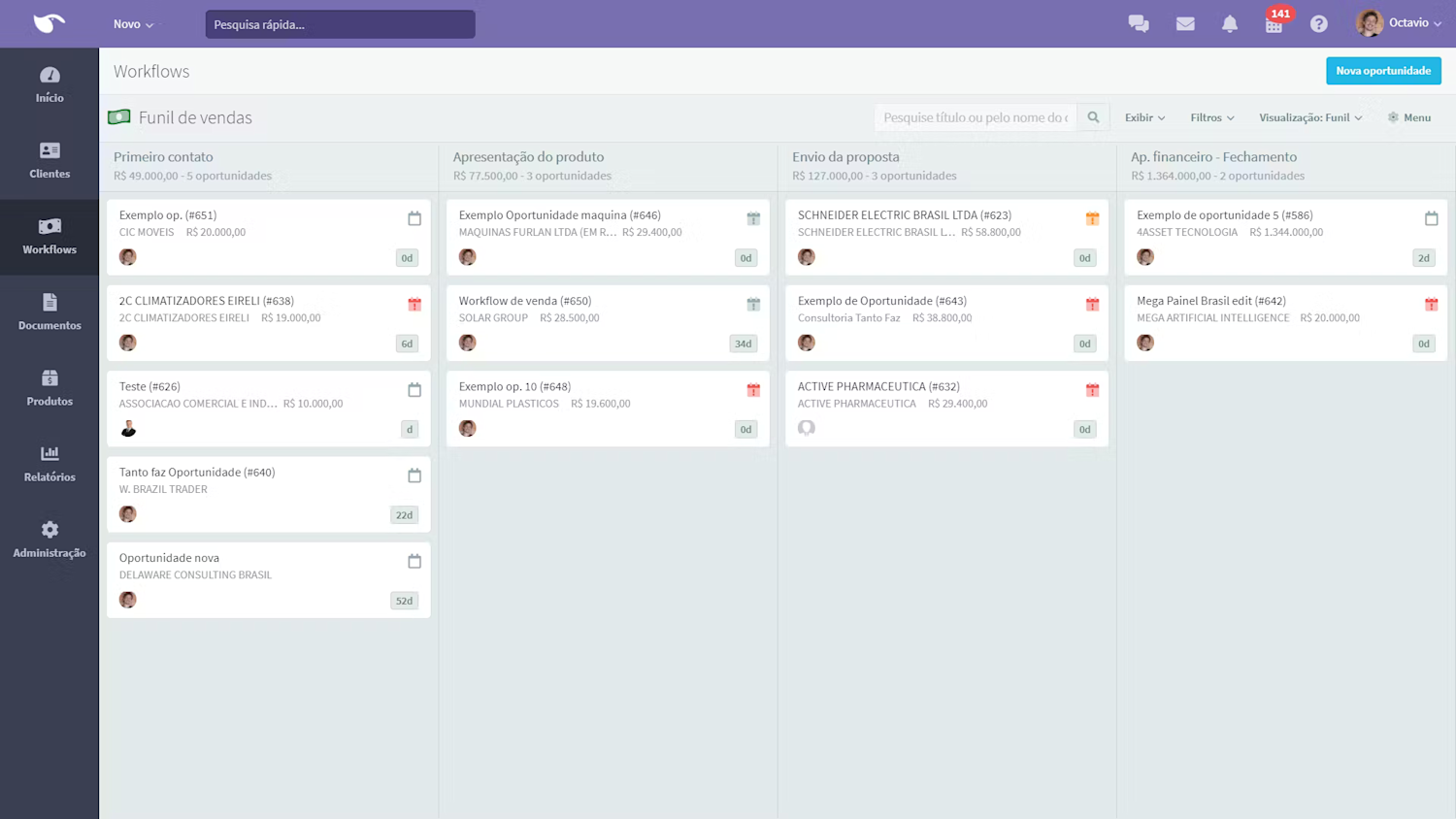
Task: Click the red calendar icon on 2C CLIMATIZADORES card
Action: click(x=414, y=304)
